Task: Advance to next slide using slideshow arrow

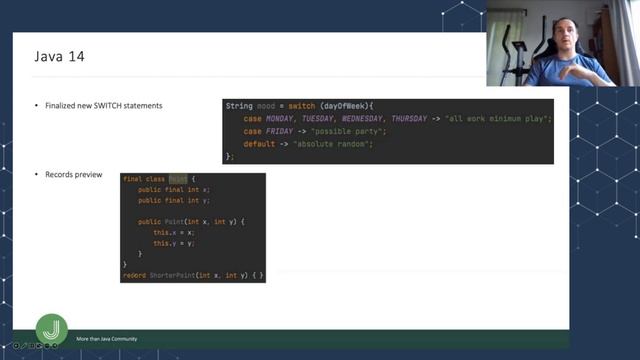Action: [55, 346]
